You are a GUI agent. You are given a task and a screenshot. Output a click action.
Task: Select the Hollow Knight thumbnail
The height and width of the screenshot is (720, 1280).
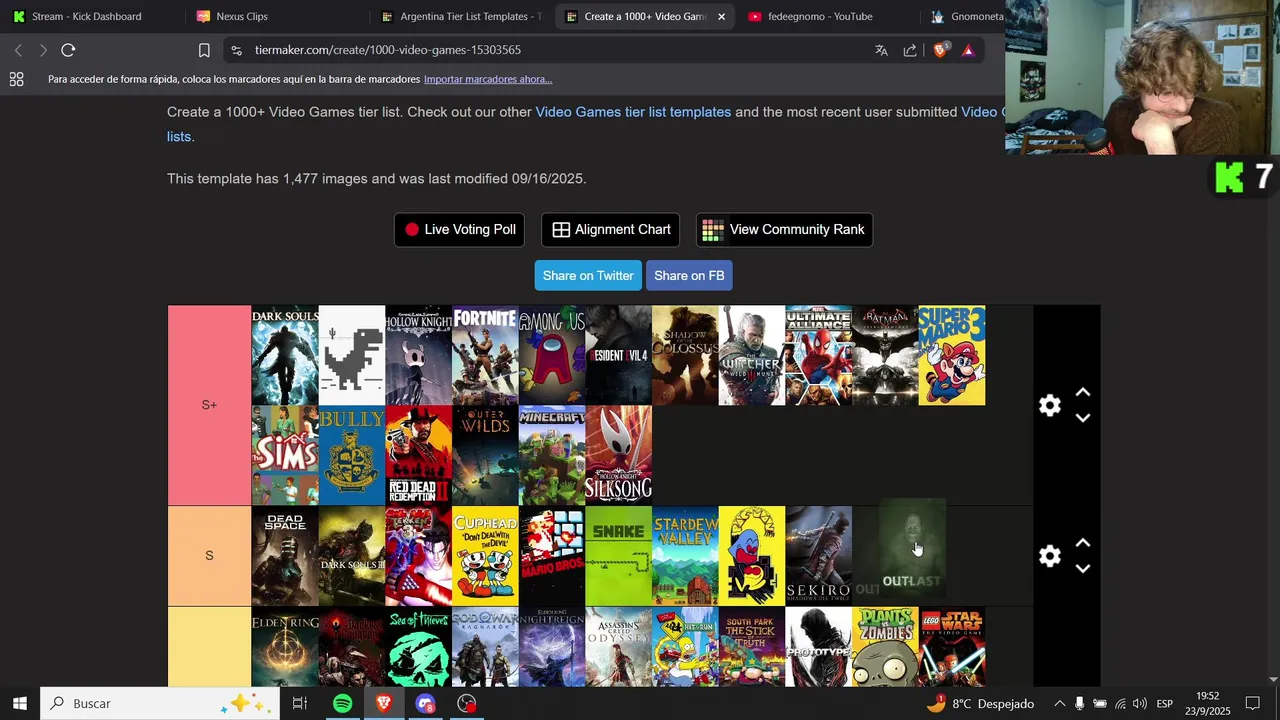point(418,356)
